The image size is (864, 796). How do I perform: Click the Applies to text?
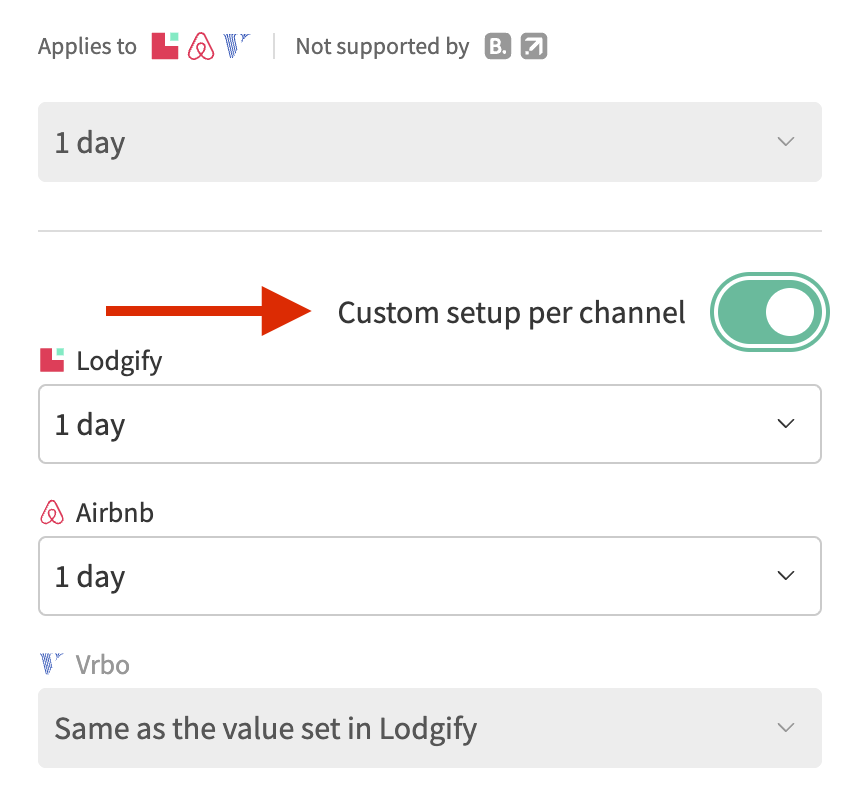tap(87, 47)
